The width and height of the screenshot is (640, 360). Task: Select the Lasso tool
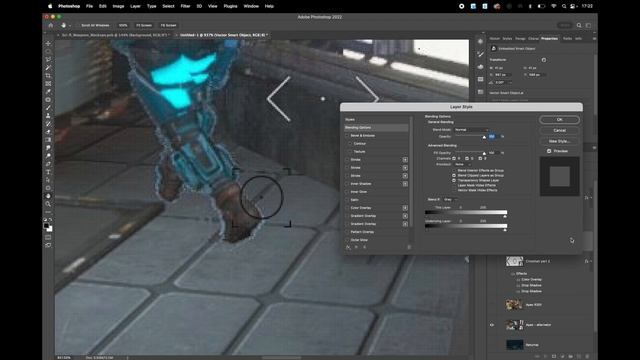click(x=48, y=60)
